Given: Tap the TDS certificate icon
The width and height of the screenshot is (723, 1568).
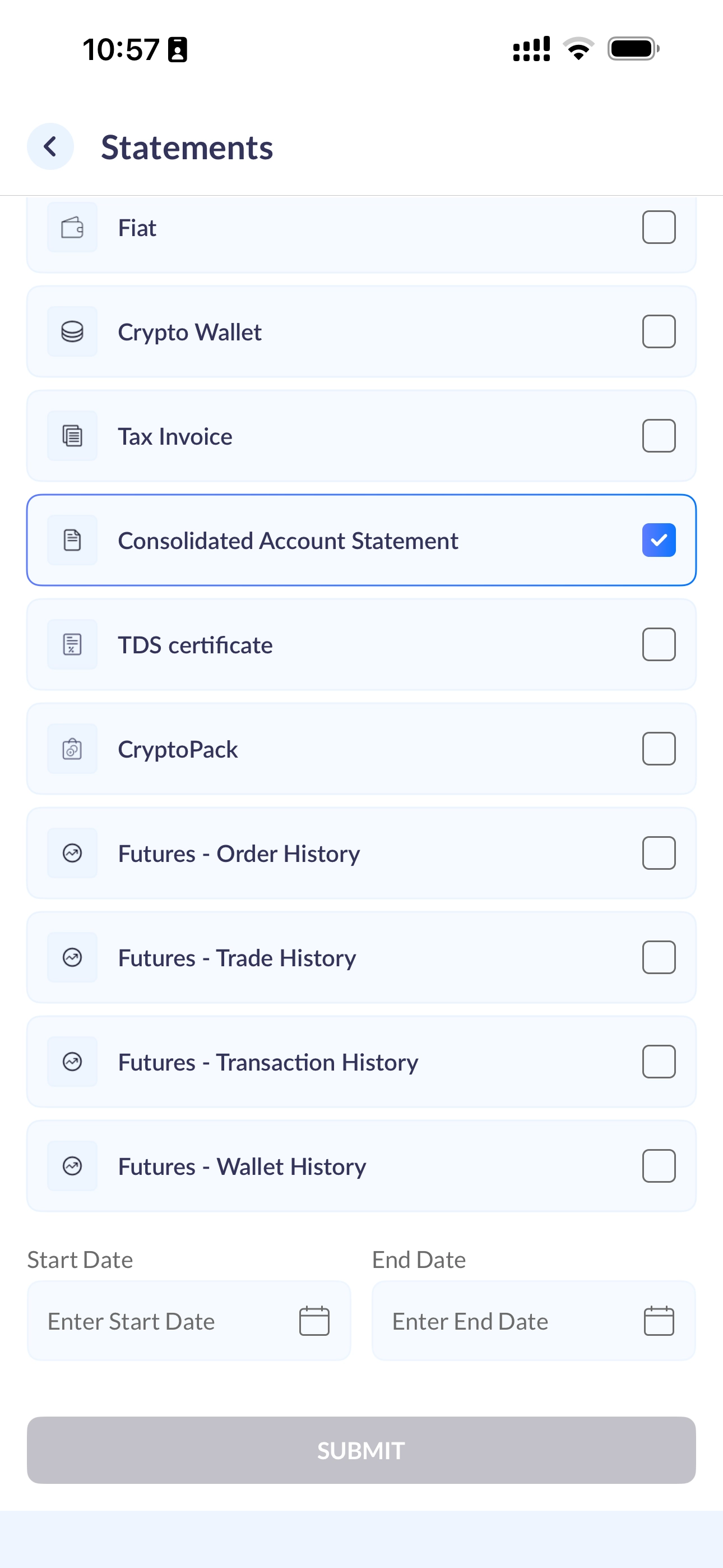Looking at the screenshot, I should (72, 644).
